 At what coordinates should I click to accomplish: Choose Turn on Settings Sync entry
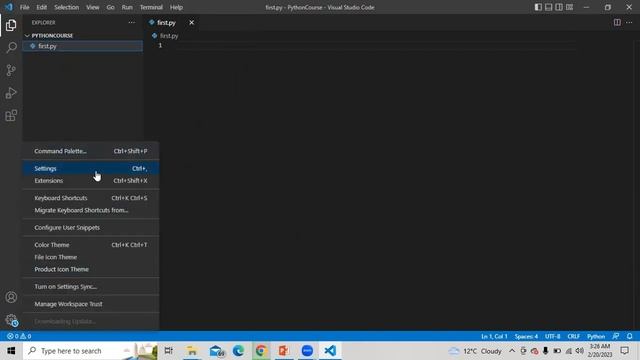pos(91,287)
